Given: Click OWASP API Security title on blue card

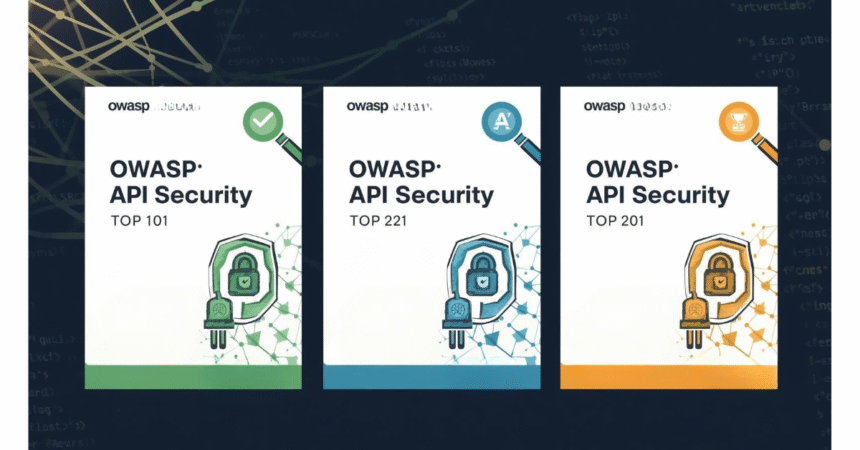Looking at the screenshot, I should (x=421, y=182).
